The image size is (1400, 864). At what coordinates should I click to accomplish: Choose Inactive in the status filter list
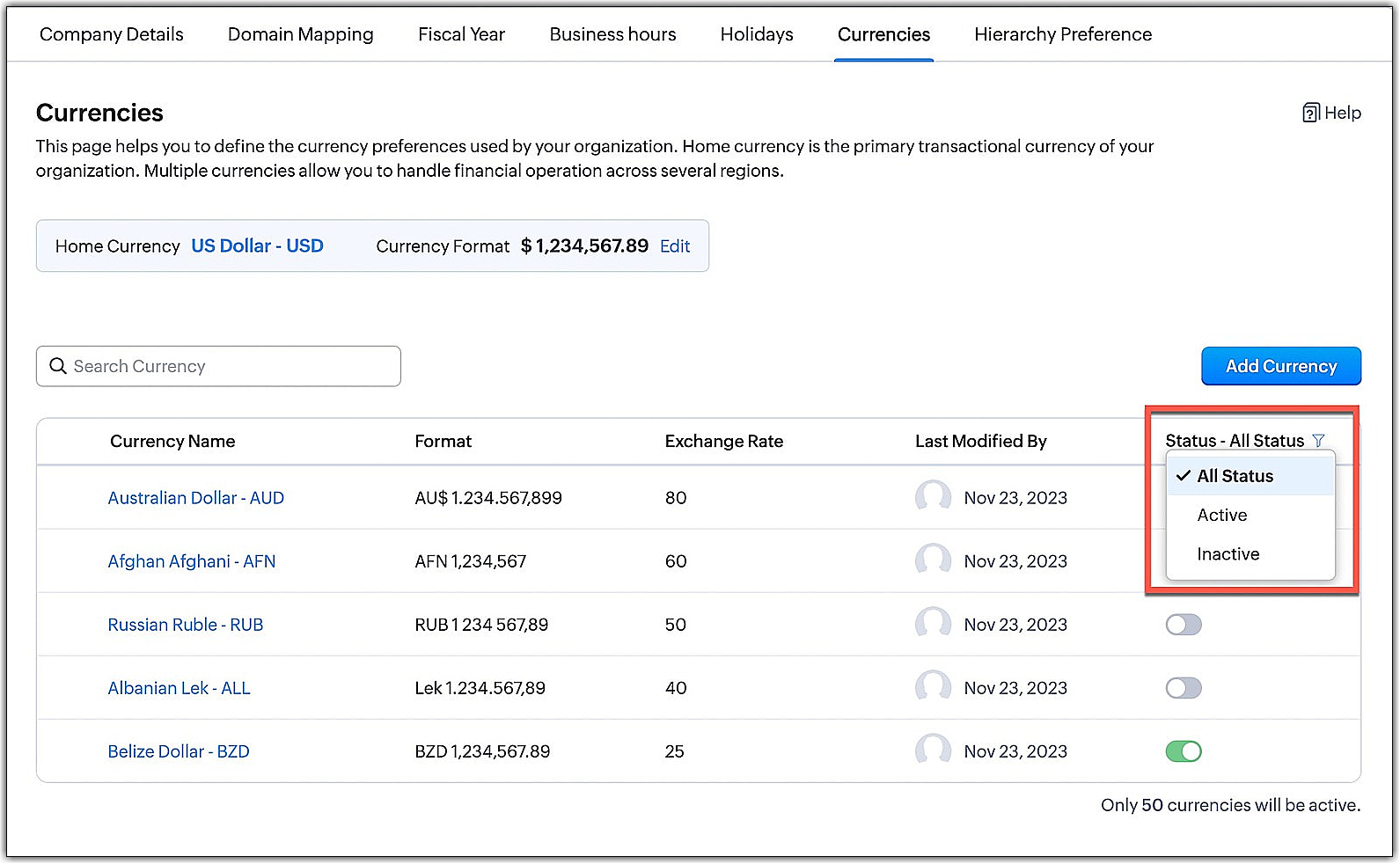click(1228, 554)
